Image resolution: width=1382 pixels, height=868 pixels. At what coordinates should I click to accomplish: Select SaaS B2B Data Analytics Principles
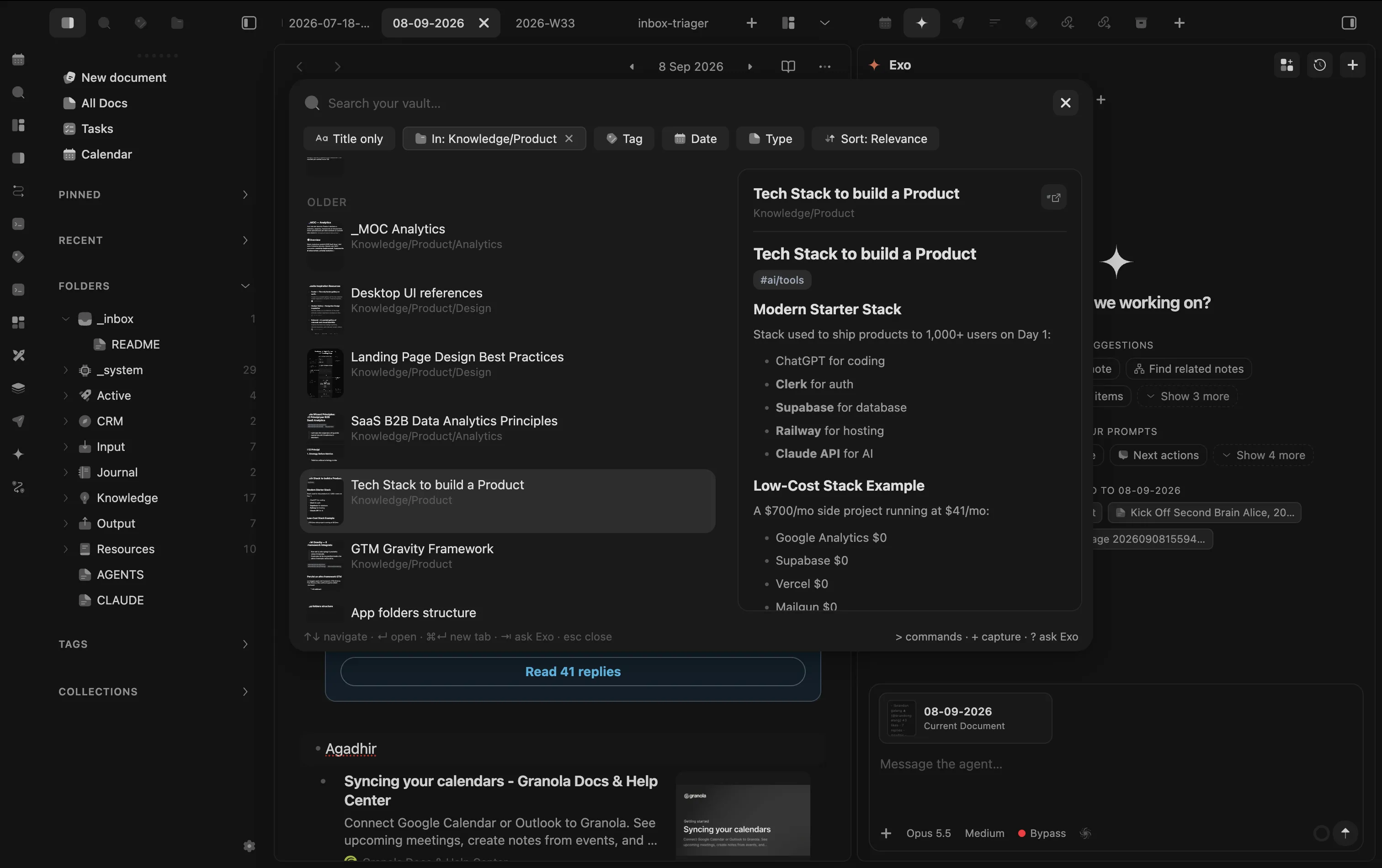click(507, 437)
